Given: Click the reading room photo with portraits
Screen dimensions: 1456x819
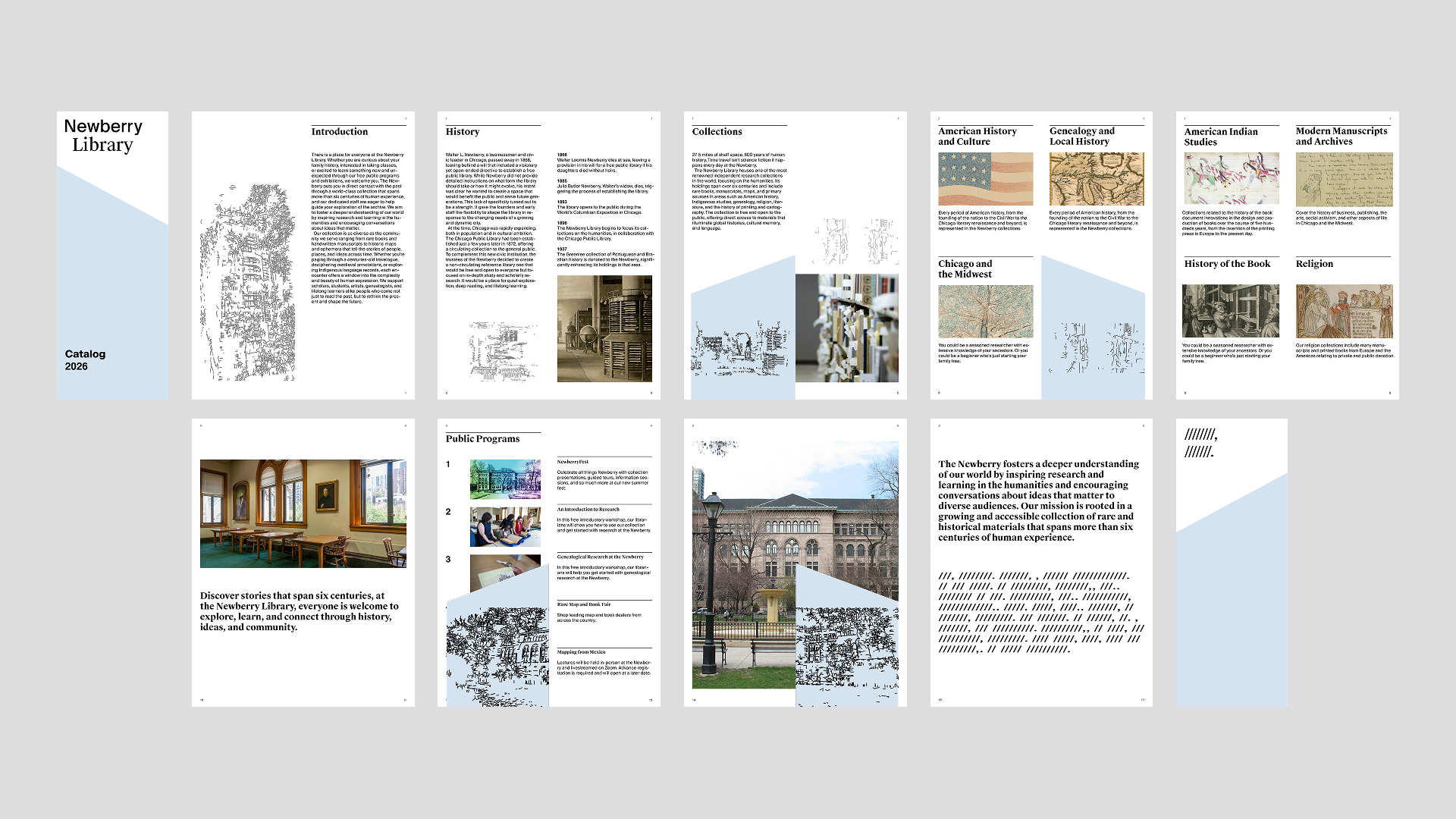Looking at the screenshot, I should pyautogui.click(x=303, y=513).
